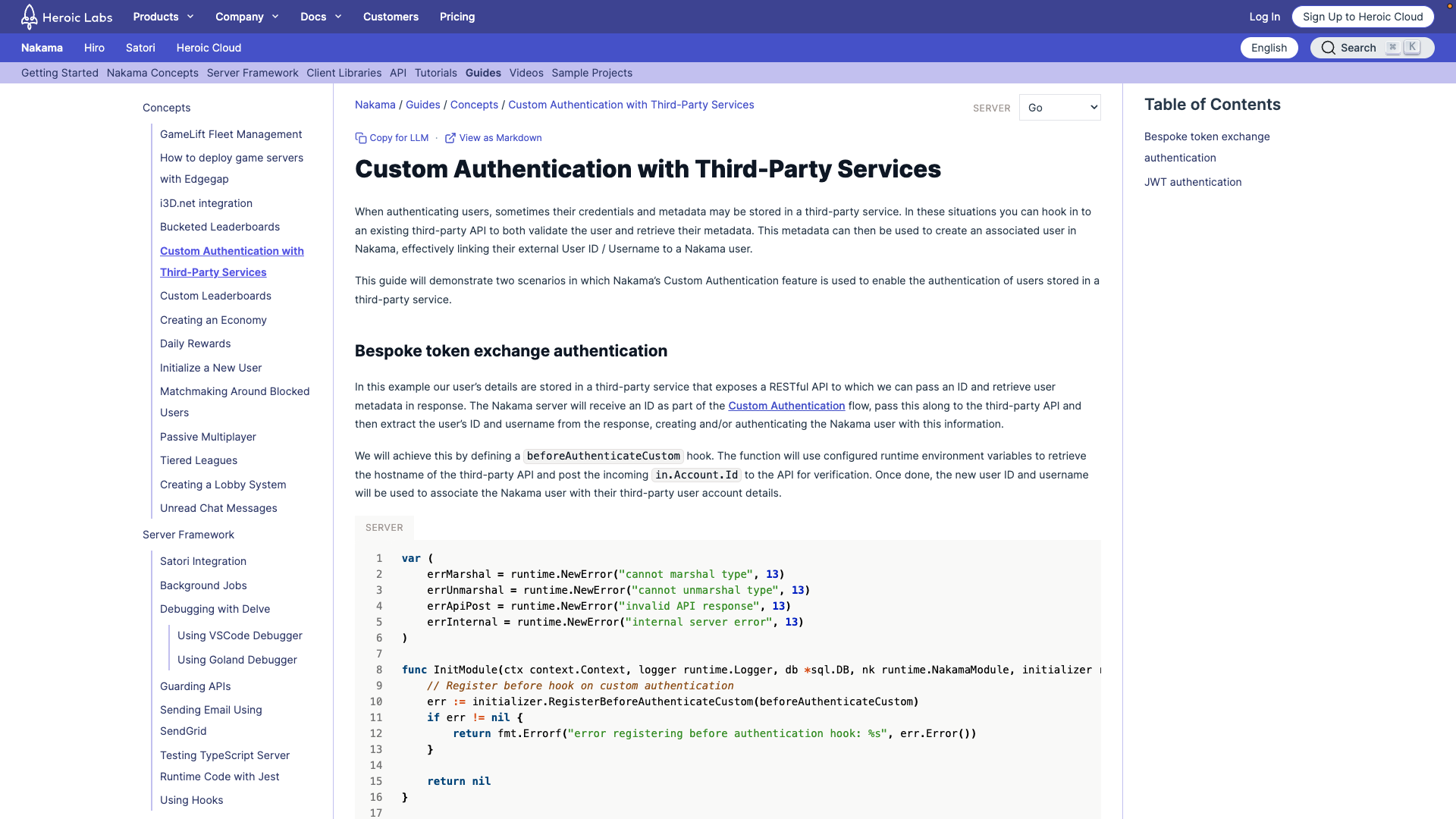Switch to the Hiro product tab
The image size is (1456, 819).
[x=94, y=48]
